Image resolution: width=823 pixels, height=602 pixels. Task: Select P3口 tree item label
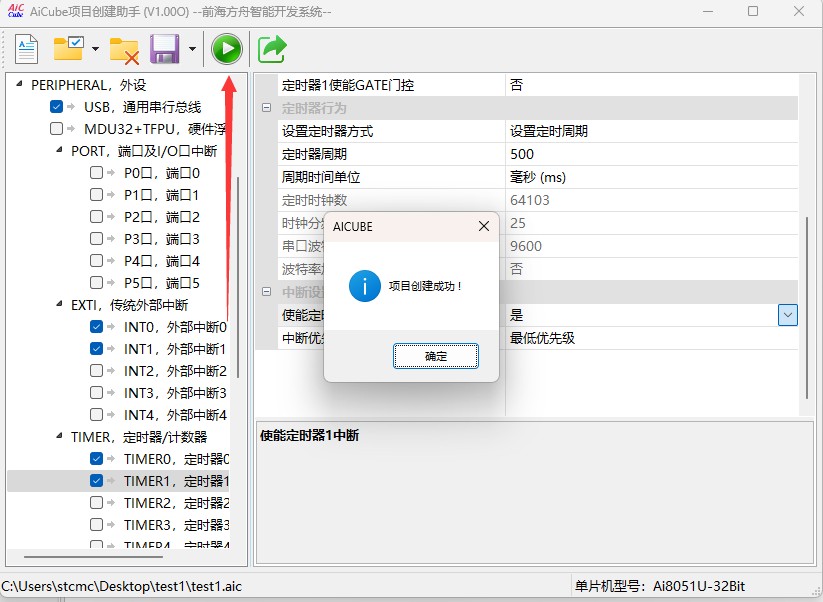(162, 239)
